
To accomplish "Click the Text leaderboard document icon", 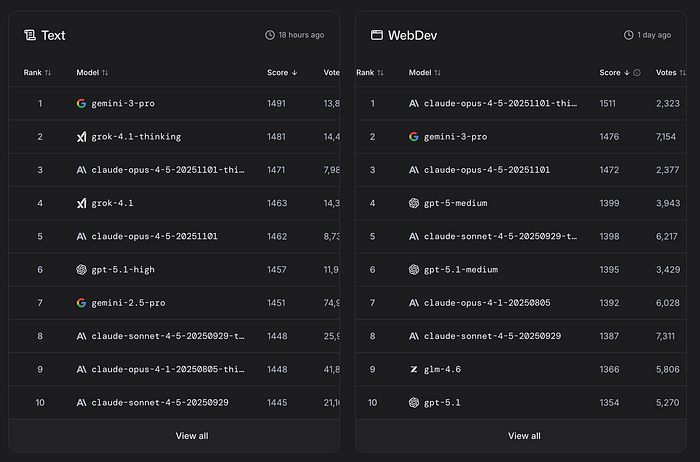I will point(29,35).
